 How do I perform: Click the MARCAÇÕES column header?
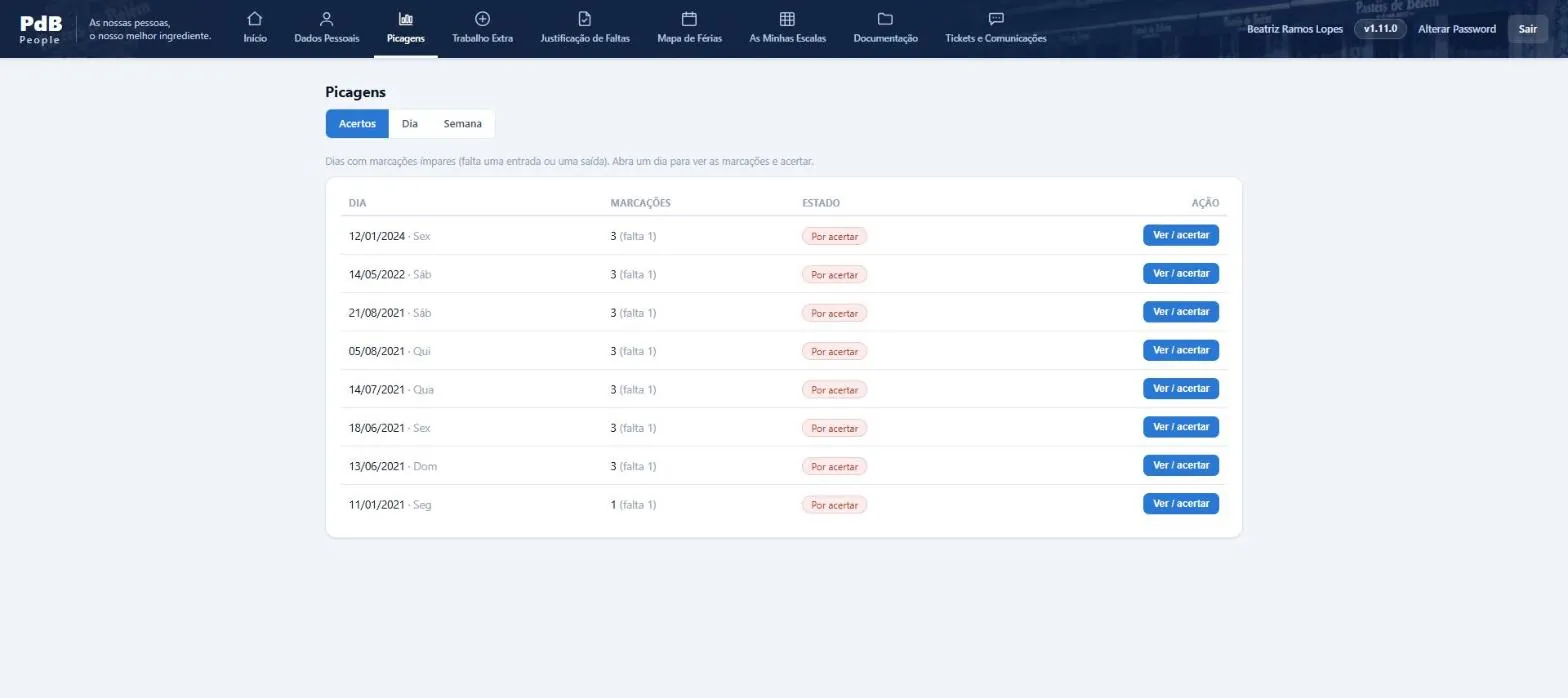tap(640, 203)
